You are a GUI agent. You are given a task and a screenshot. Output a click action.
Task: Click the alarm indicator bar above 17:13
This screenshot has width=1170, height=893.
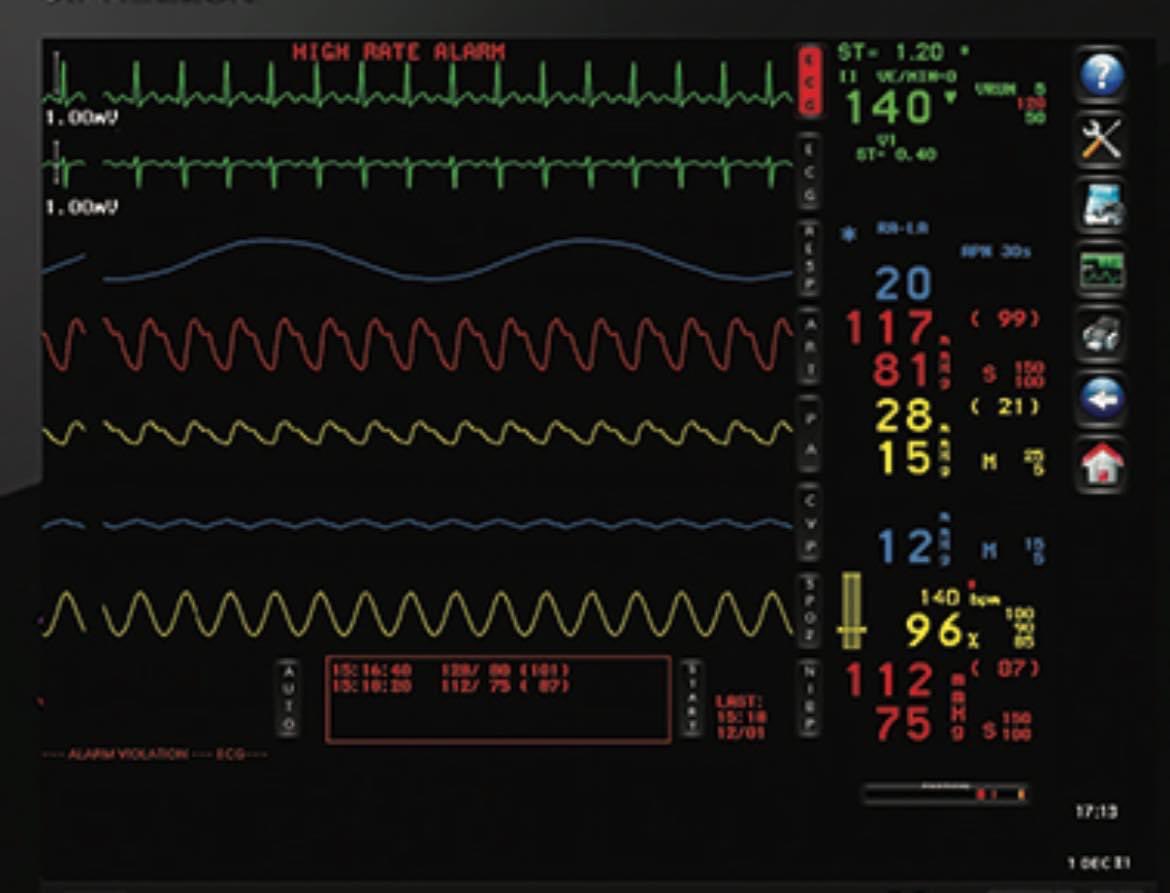(945, 794)
